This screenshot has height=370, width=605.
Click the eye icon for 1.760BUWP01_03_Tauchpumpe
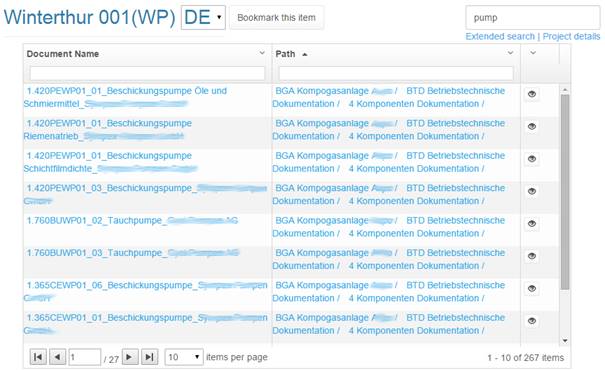click(532, 256)
